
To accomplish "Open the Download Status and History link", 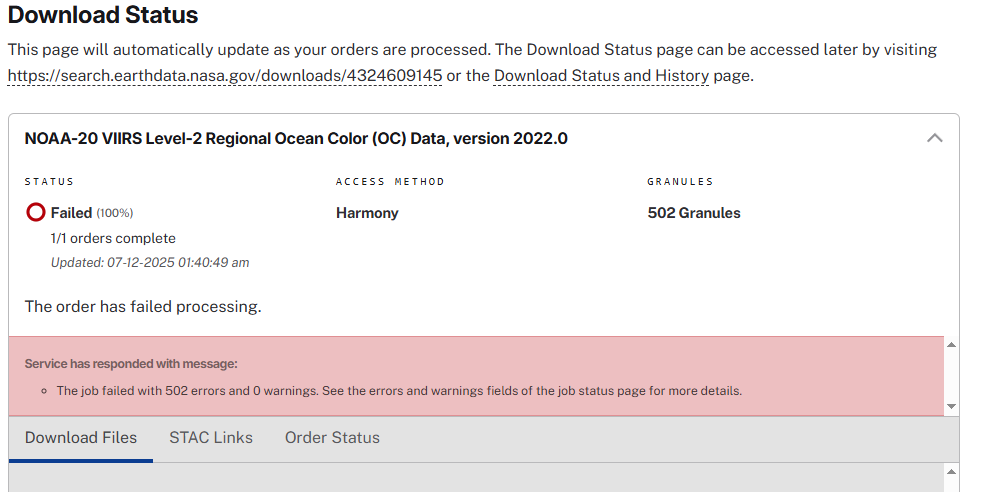I will (601, 76).
